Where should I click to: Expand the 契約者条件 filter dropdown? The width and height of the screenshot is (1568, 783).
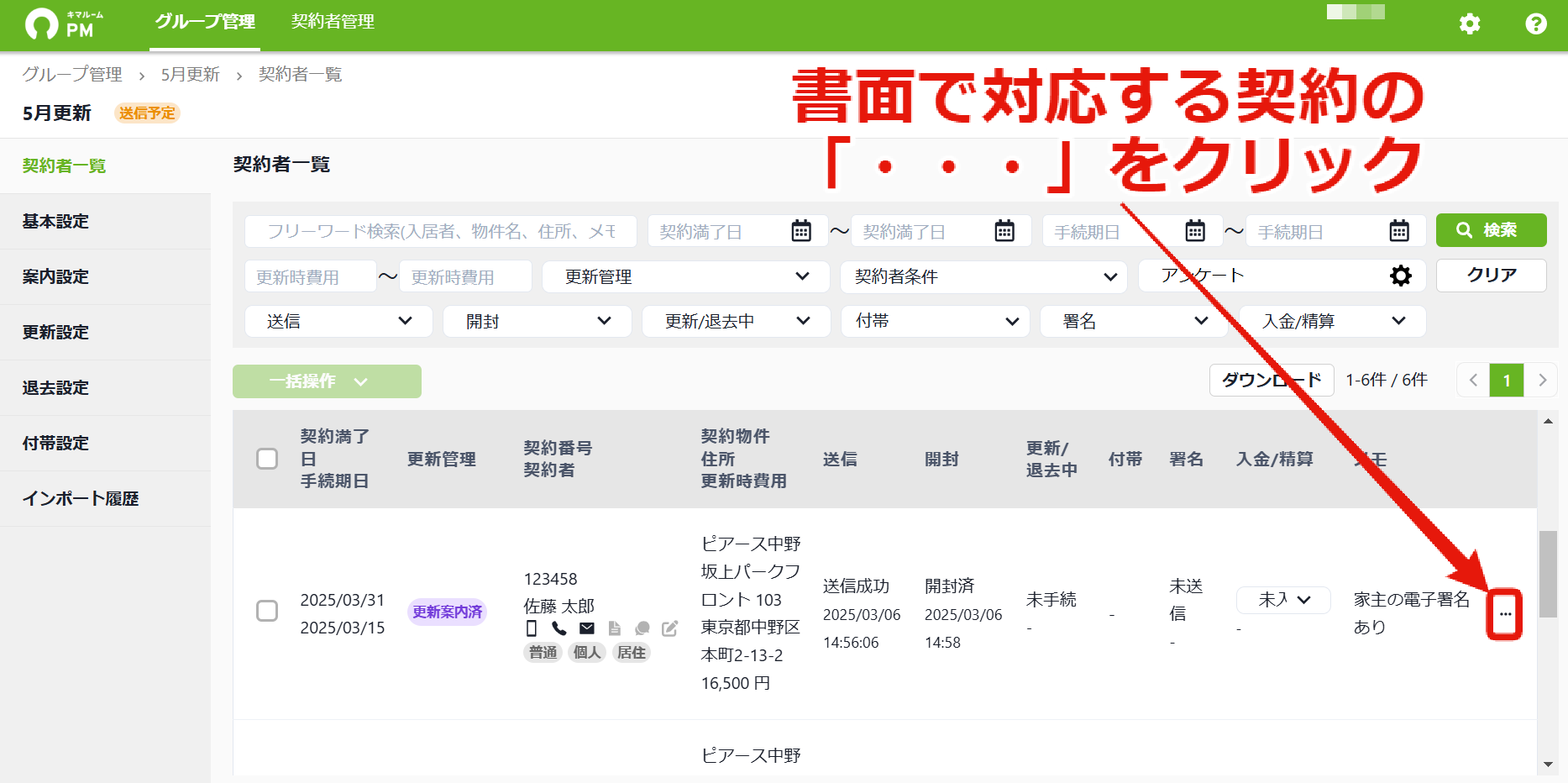click(984, 276)
